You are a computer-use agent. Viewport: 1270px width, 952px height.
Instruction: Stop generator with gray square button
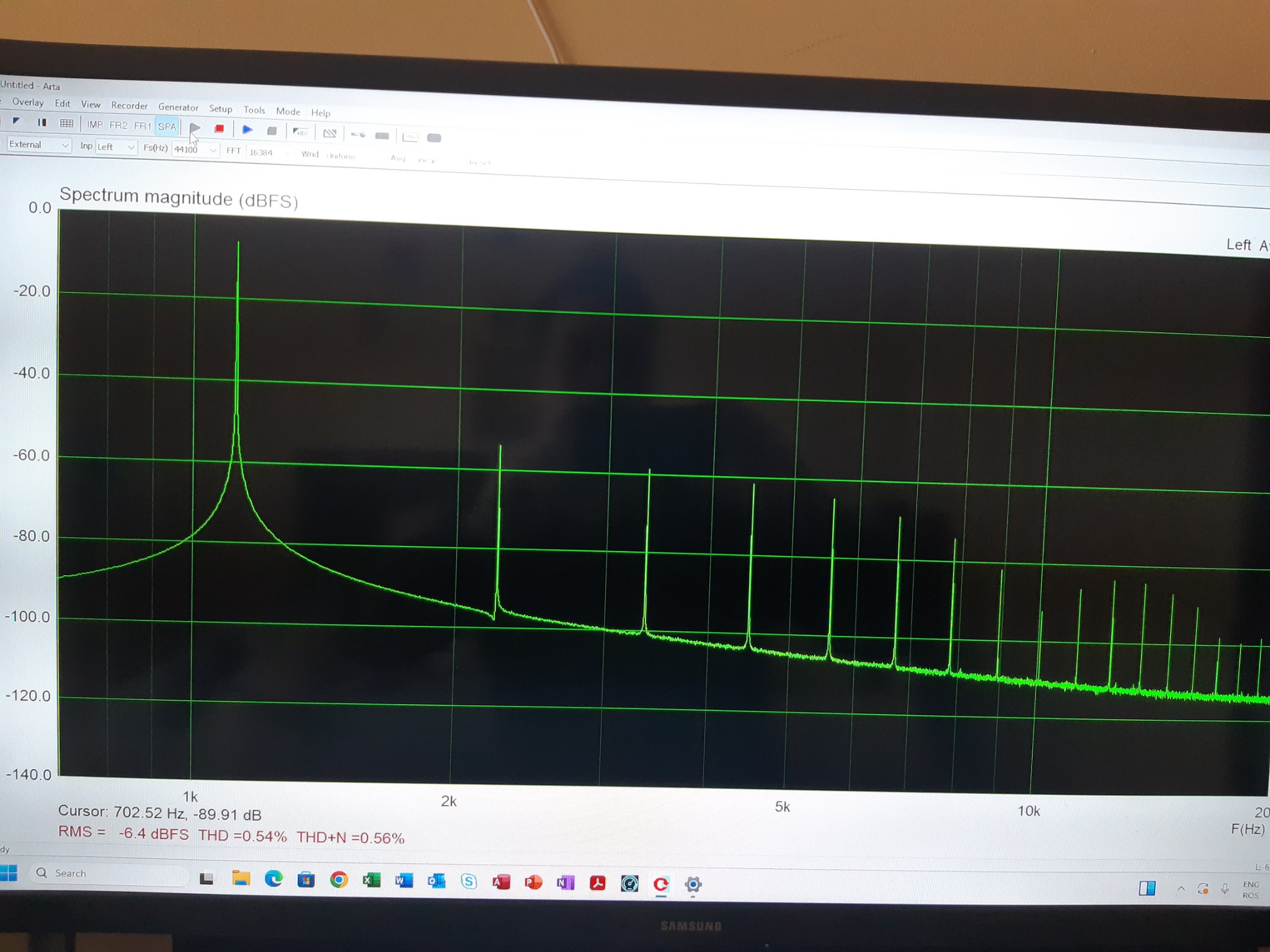pyautogui.click(x=272, y=131)
